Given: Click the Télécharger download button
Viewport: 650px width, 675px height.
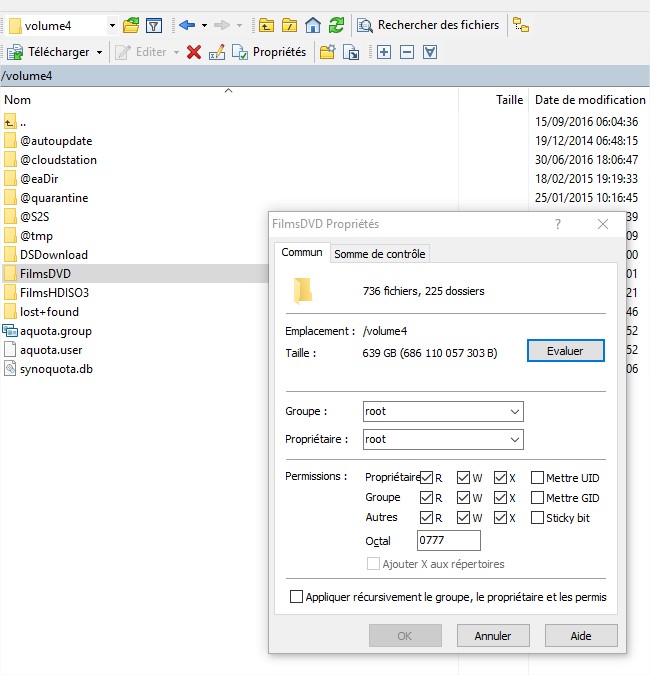Looking at the screenshot, I should click(x=52, y=52).
